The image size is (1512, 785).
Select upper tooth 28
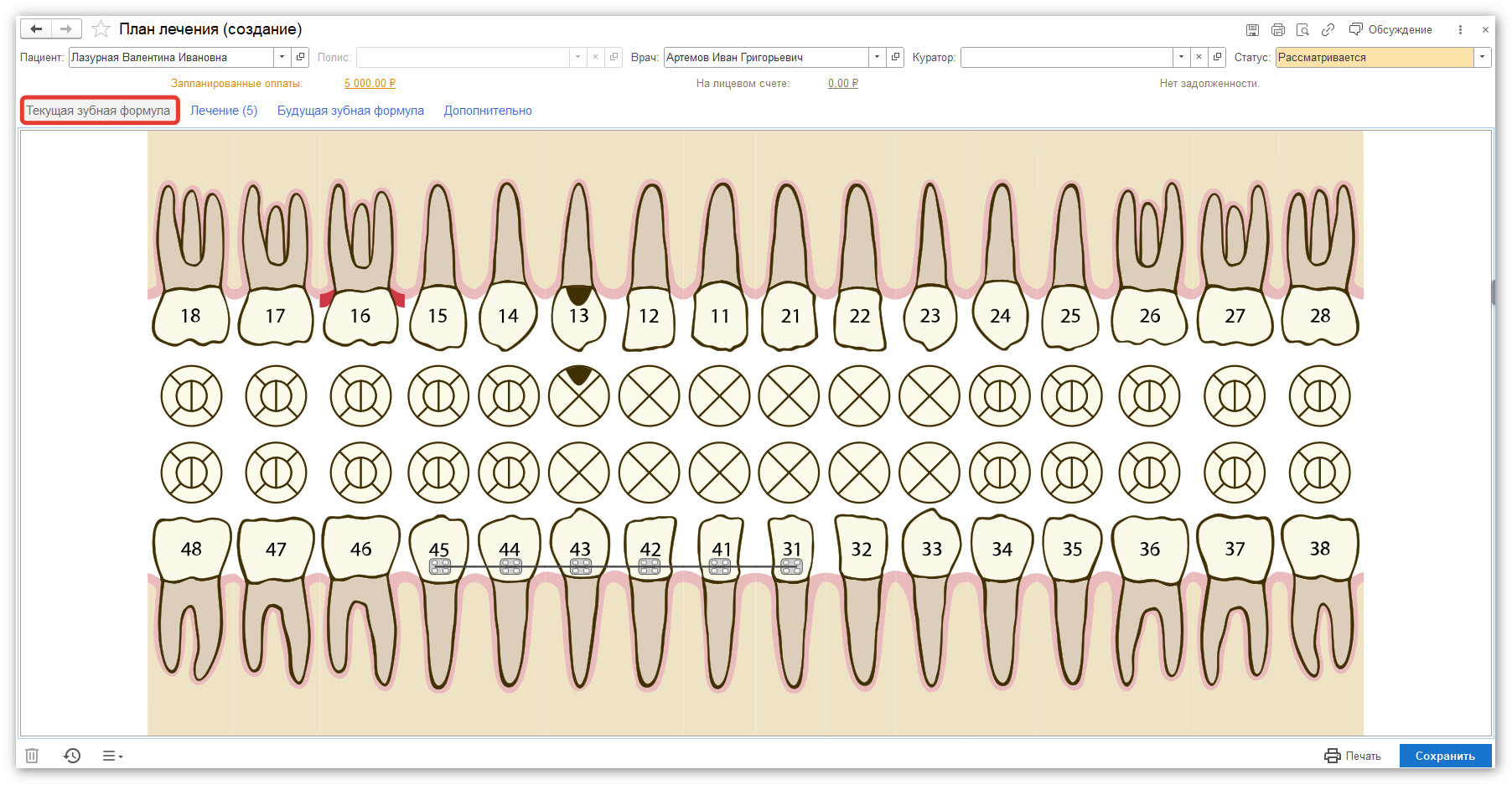pos(1320,264)
